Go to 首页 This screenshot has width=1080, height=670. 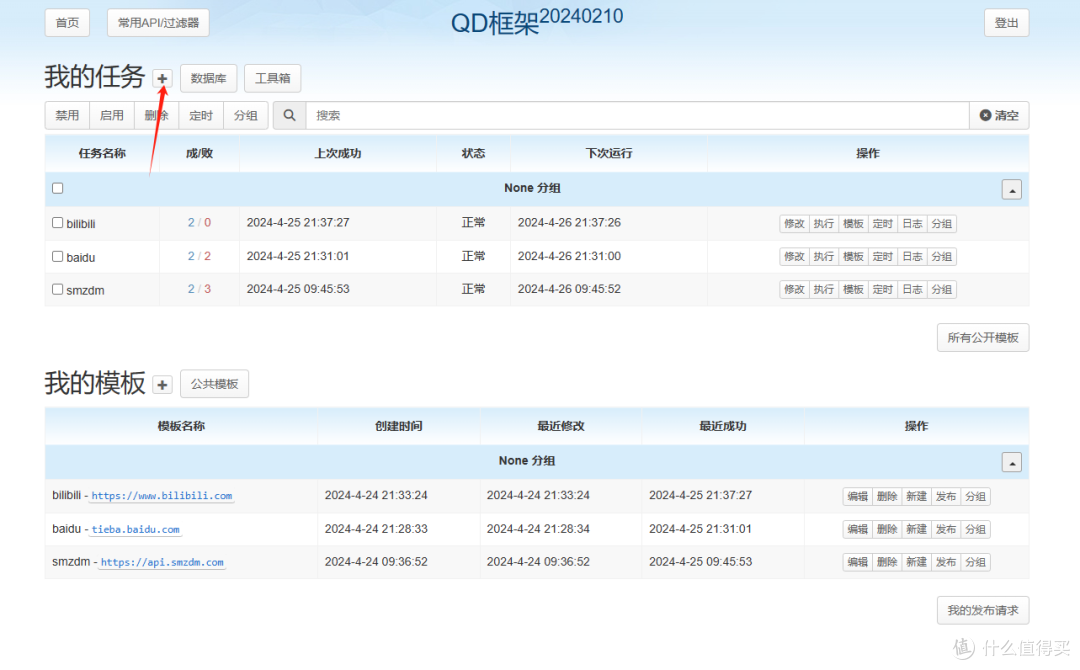pyautogui.click(x=68, y=23)
